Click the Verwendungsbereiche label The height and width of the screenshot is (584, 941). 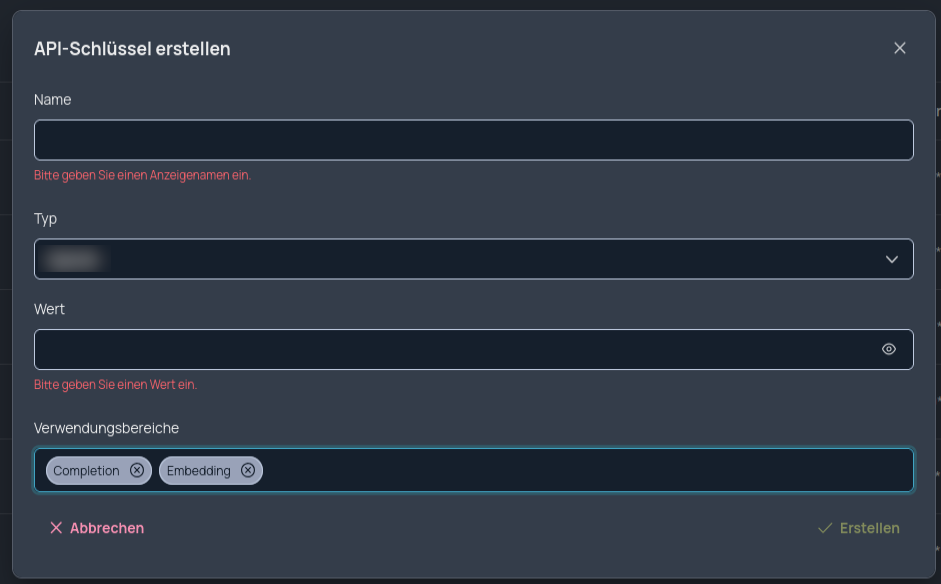coord(106,428)
